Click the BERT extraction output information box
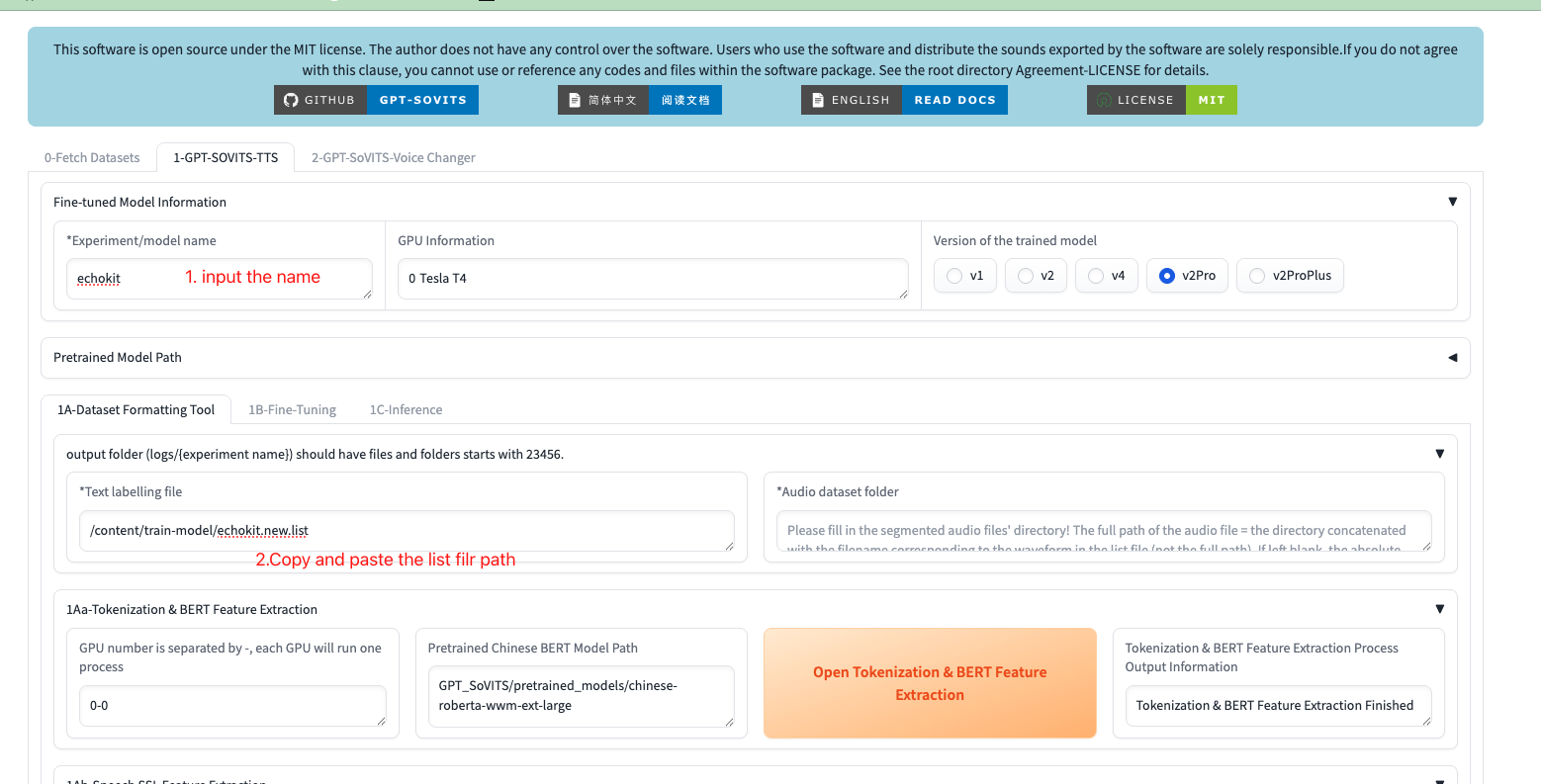 1278,706
